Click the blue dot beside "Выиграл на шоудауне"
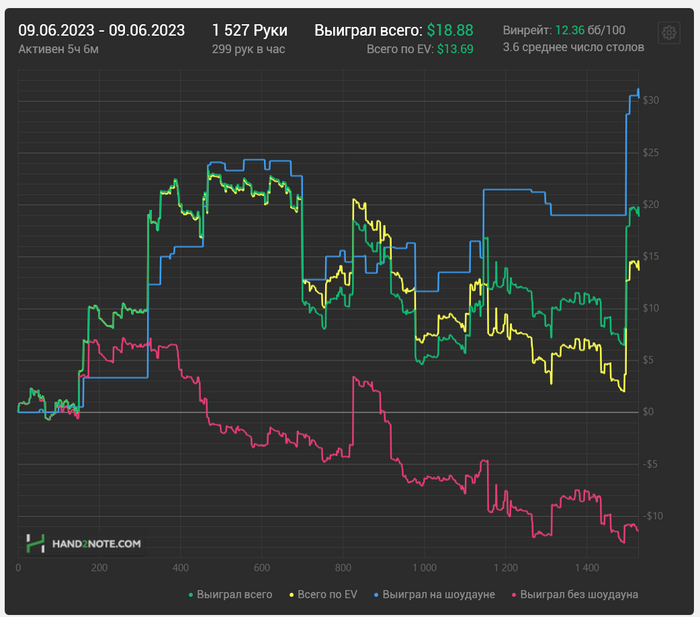 point(376,595)
